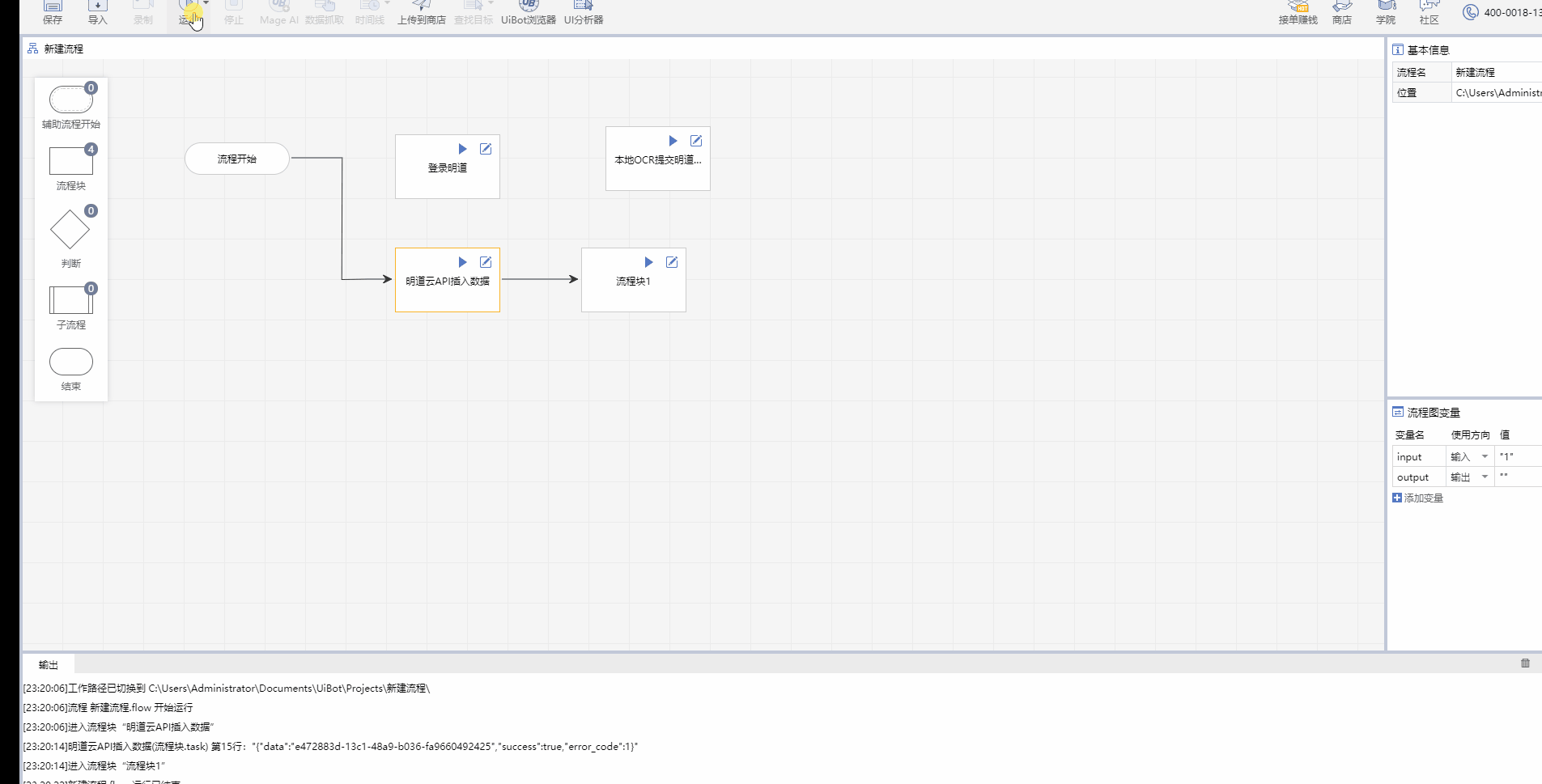Image resolution: width=1542 pixels, height=784 pixels.
Task: Run the 登录明道 block with play icon
Action: pos(463,149)
